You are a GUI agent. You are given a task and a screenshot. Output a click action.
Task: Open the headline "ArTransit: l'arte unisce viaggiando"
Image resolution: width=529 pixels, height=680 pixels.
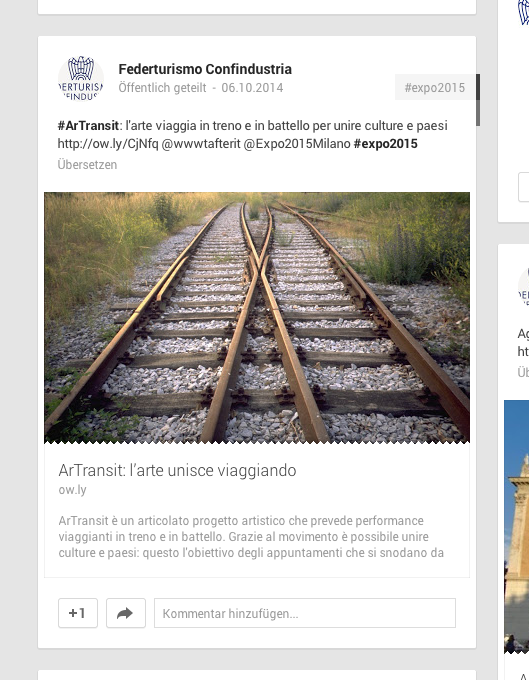tap(177, 470)
